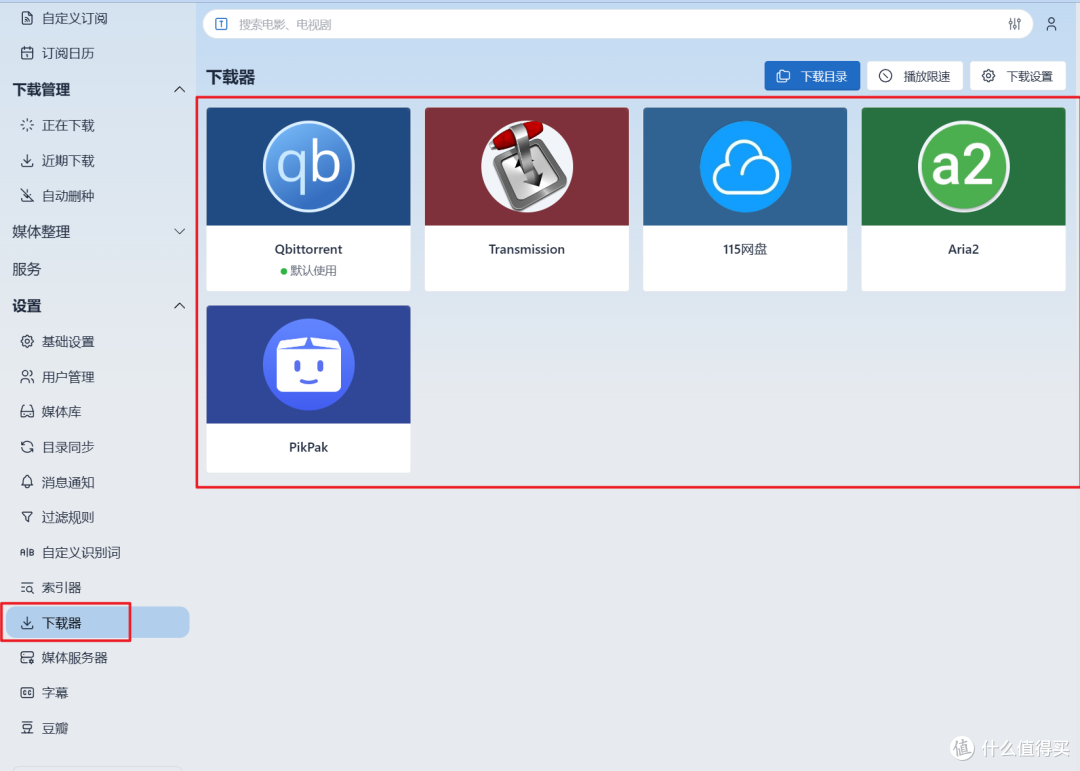Click the 媒体服务器 server icon

(x=27, y=657)
